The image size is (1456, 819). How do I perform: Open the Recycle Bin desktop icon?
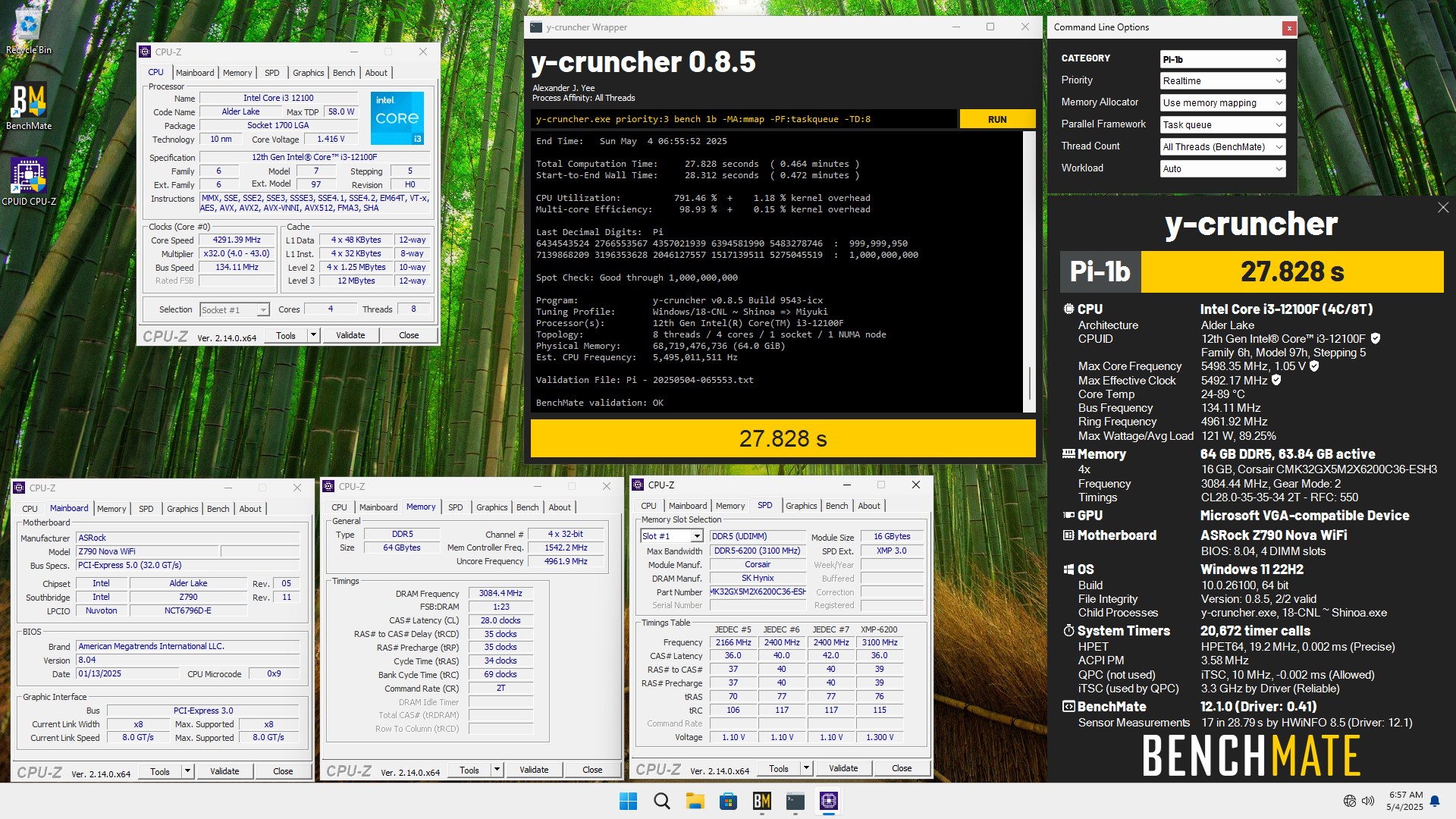pos(29,32)
